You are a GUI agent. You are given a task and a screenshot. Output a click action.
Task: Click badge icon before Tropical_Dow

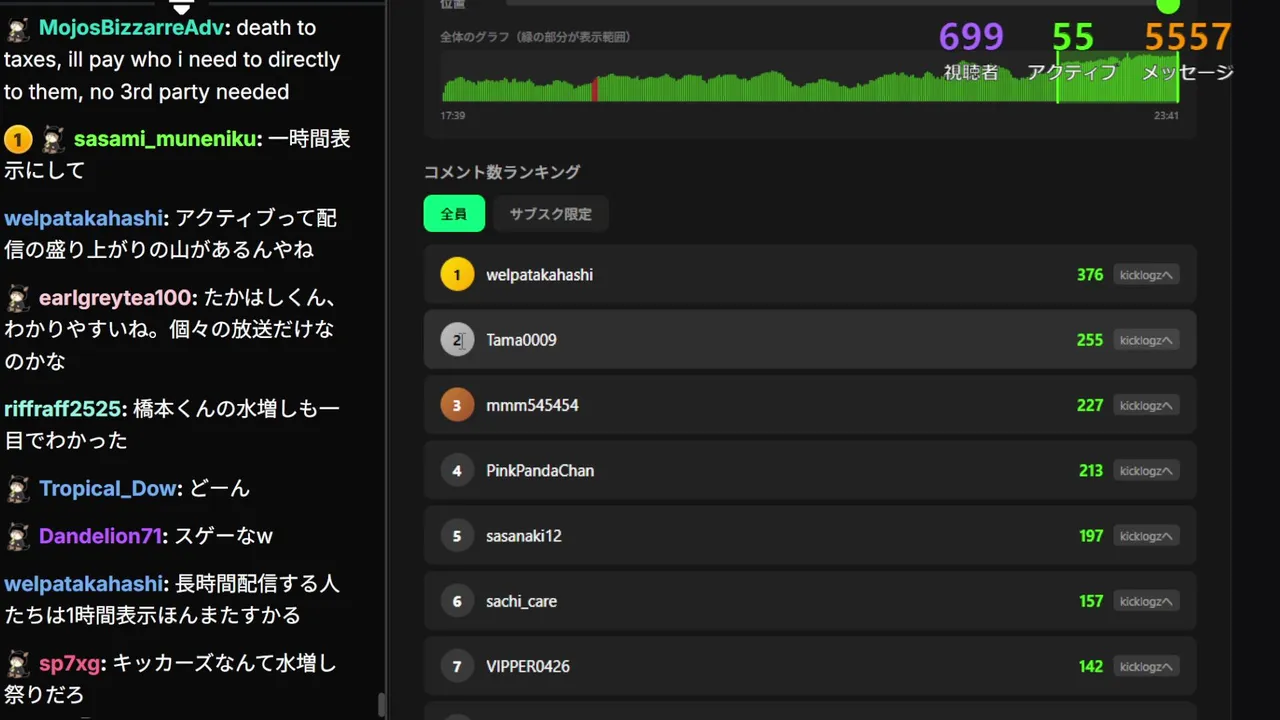click(x=18, y=489)
